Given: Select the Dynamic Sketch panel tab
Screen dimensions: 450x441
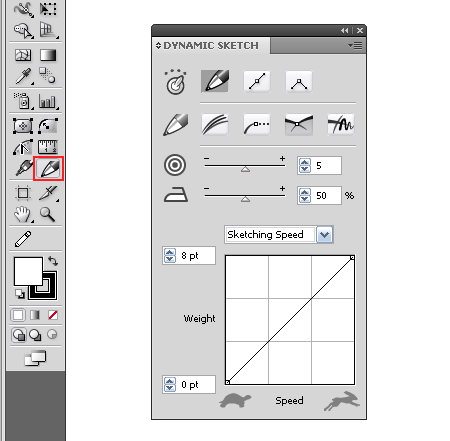Looking at the screenshot, I should tap(211, 46).
